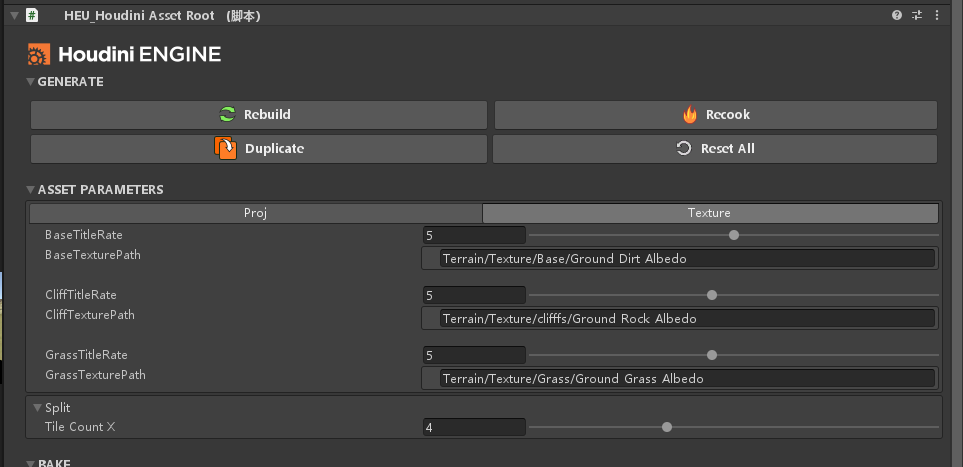
Task: Collapse the Split folder
Action: point(38,407)
